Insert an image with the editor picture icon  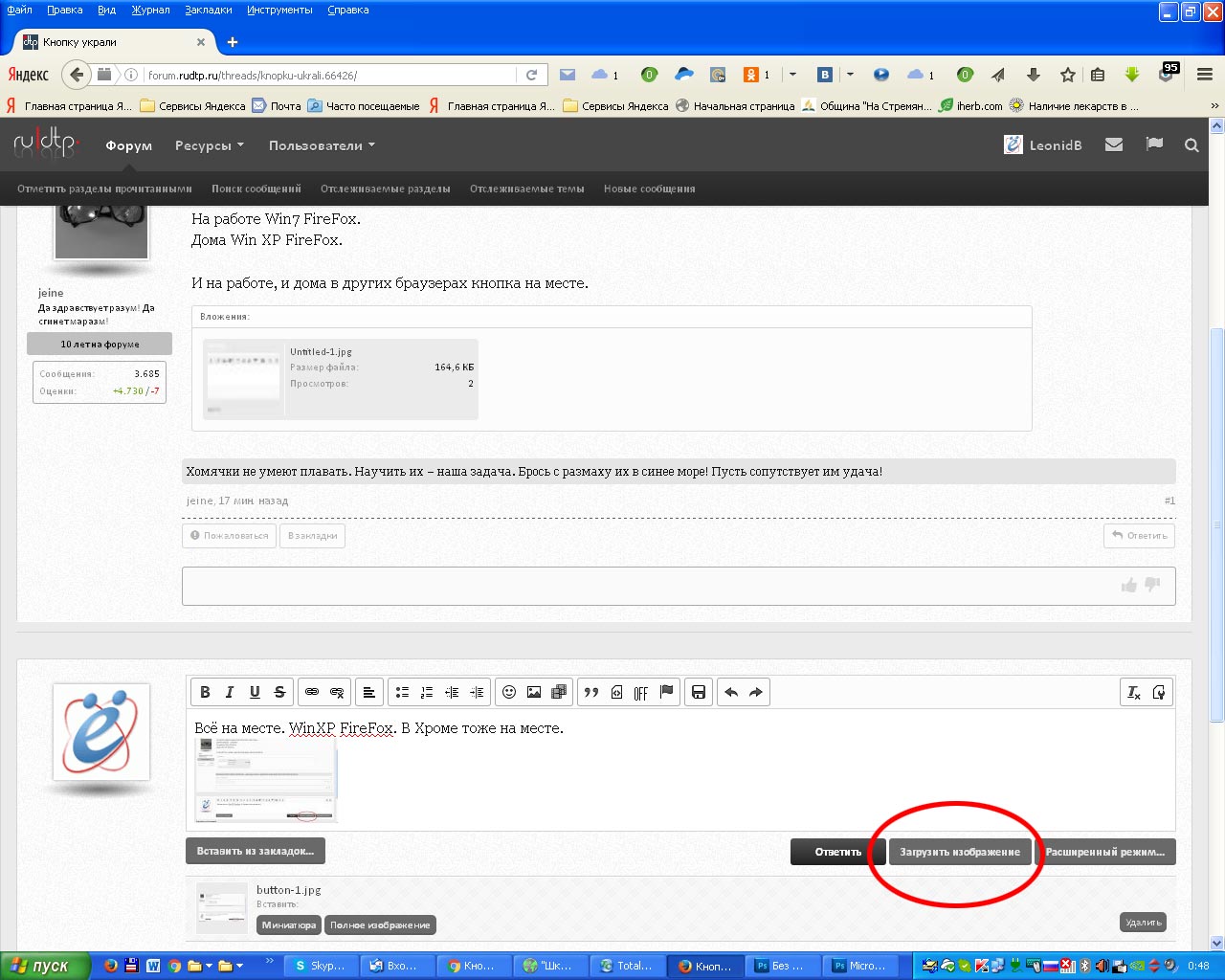(534, 692)
